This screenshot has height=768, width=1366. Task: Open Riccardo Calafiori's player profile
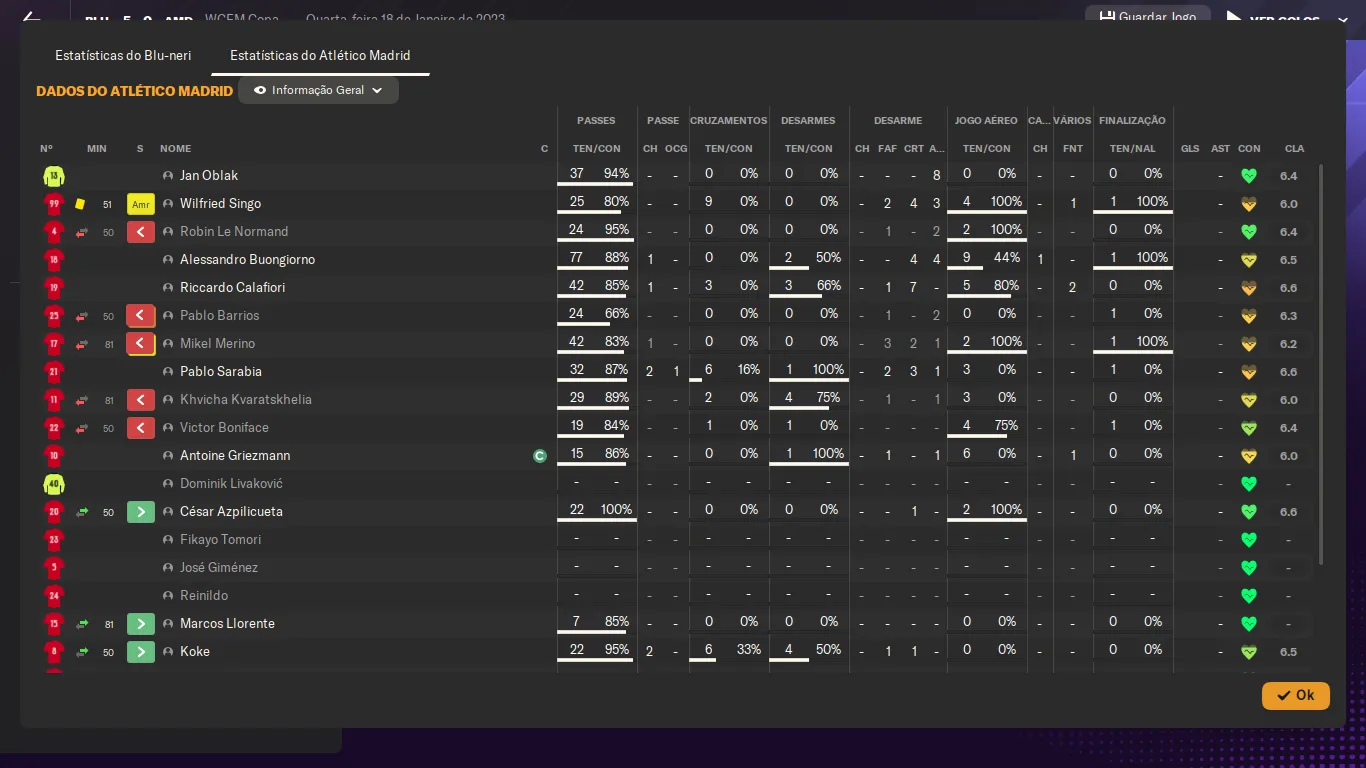(x=233, y=288)
